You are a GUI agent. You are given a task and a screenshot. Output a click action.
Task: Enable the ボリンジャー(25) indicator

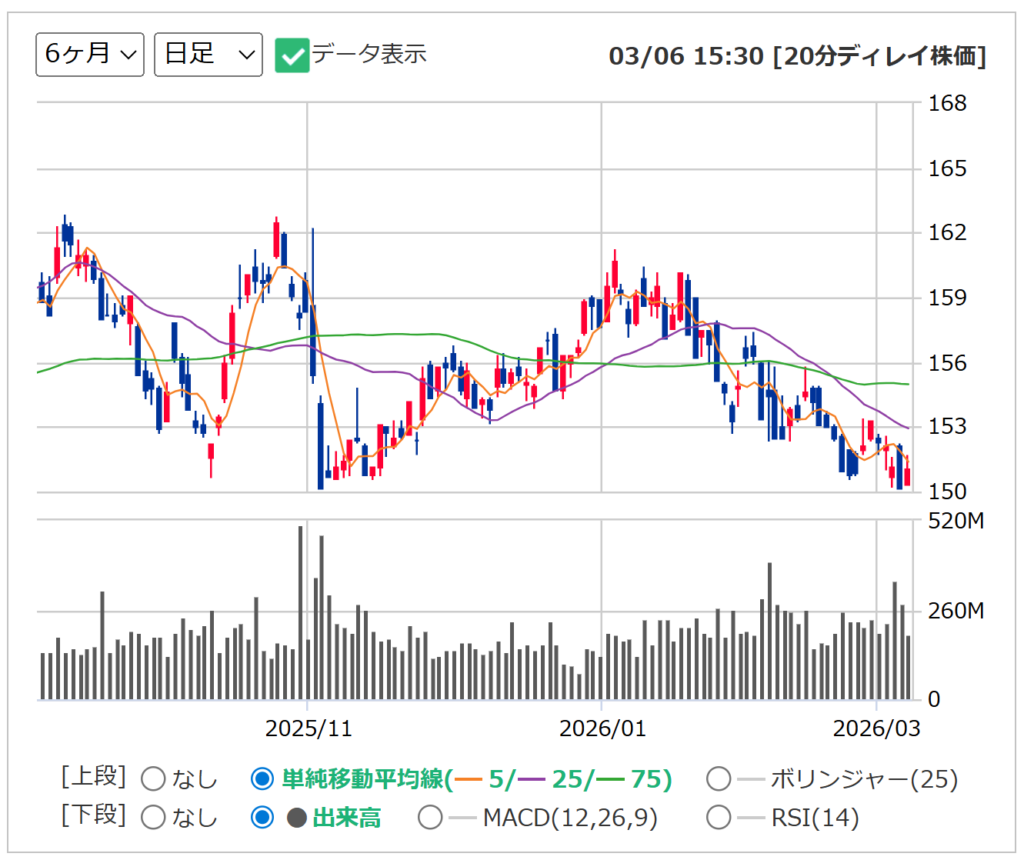click(719, 778)
